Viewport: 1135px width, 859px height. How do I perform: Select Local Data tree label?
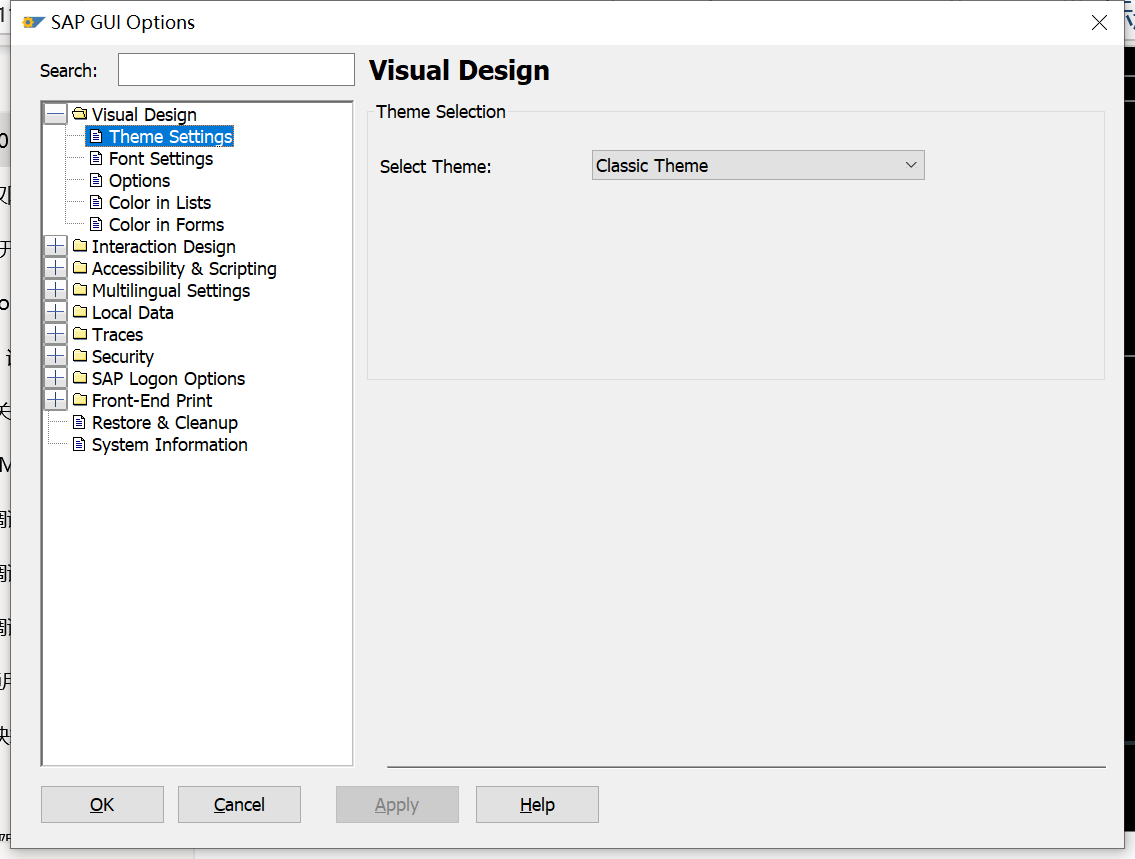132,313
